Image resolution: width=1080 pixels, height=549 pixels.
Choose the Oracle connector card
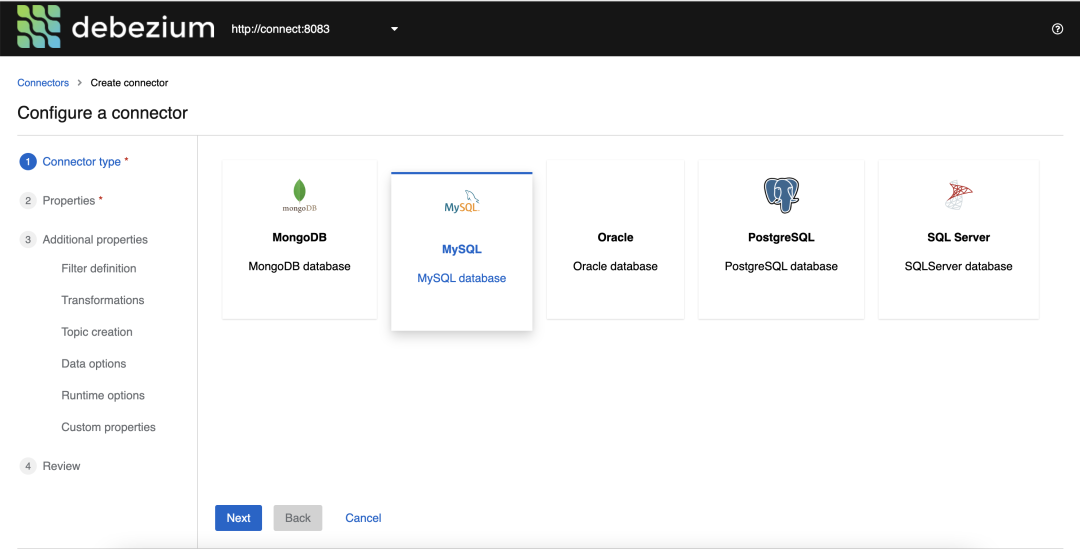(615, 239)
